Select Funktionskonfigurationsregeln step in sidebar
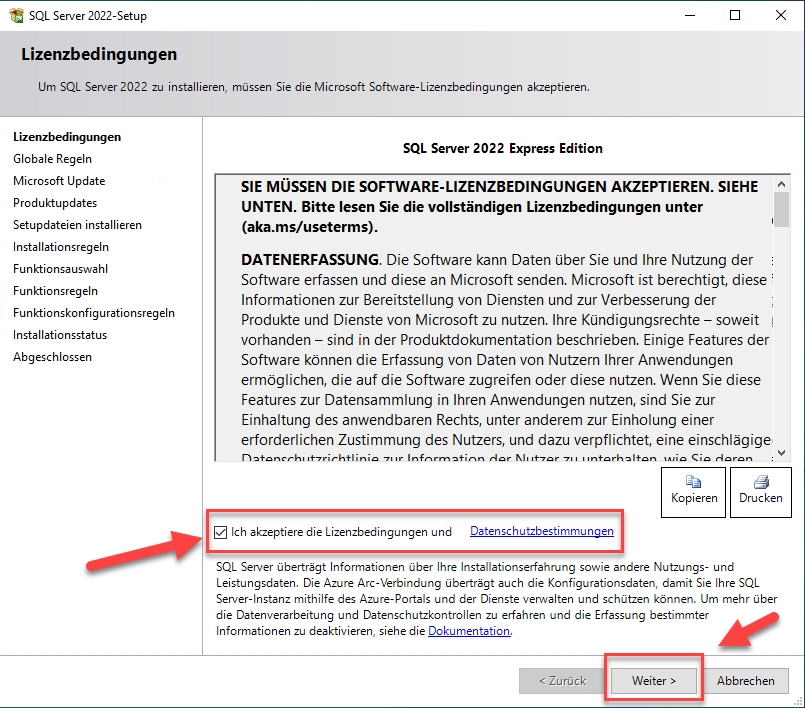 pos(94,313)
